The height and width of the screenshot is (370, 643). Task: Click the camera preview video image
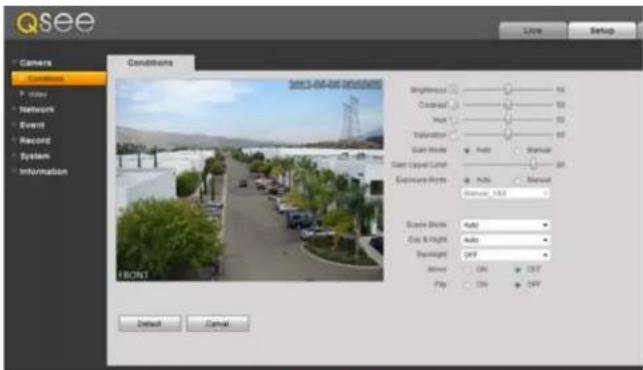point(250,180)
